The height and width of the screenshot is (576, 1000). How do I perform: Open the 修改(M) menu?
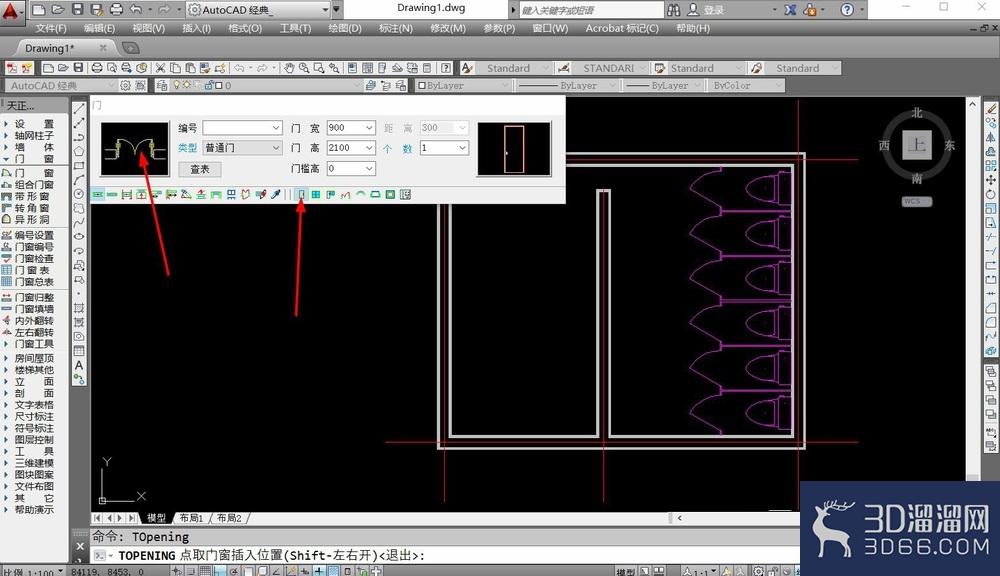[448, 28]
